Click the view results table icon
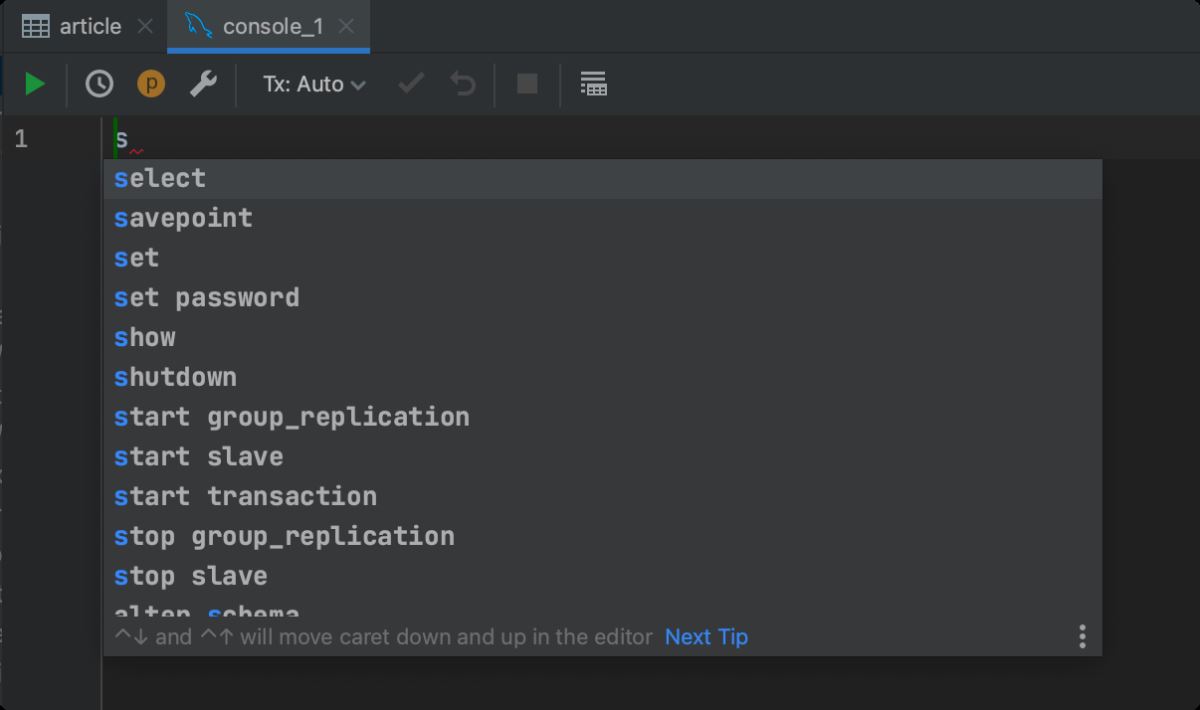This screenshot has height=710, width=1200. click(x=594, y=84)
